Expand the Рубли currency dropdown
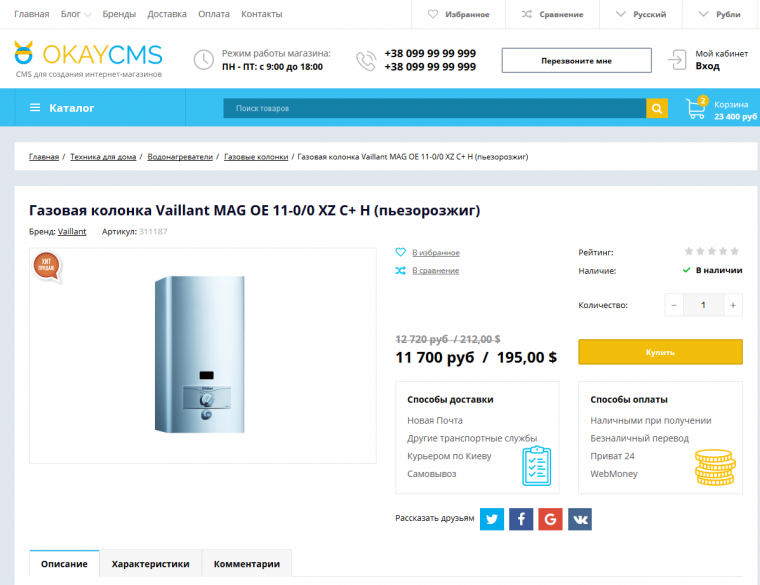Viewport: 760px width, 585px height. (719, 15)
